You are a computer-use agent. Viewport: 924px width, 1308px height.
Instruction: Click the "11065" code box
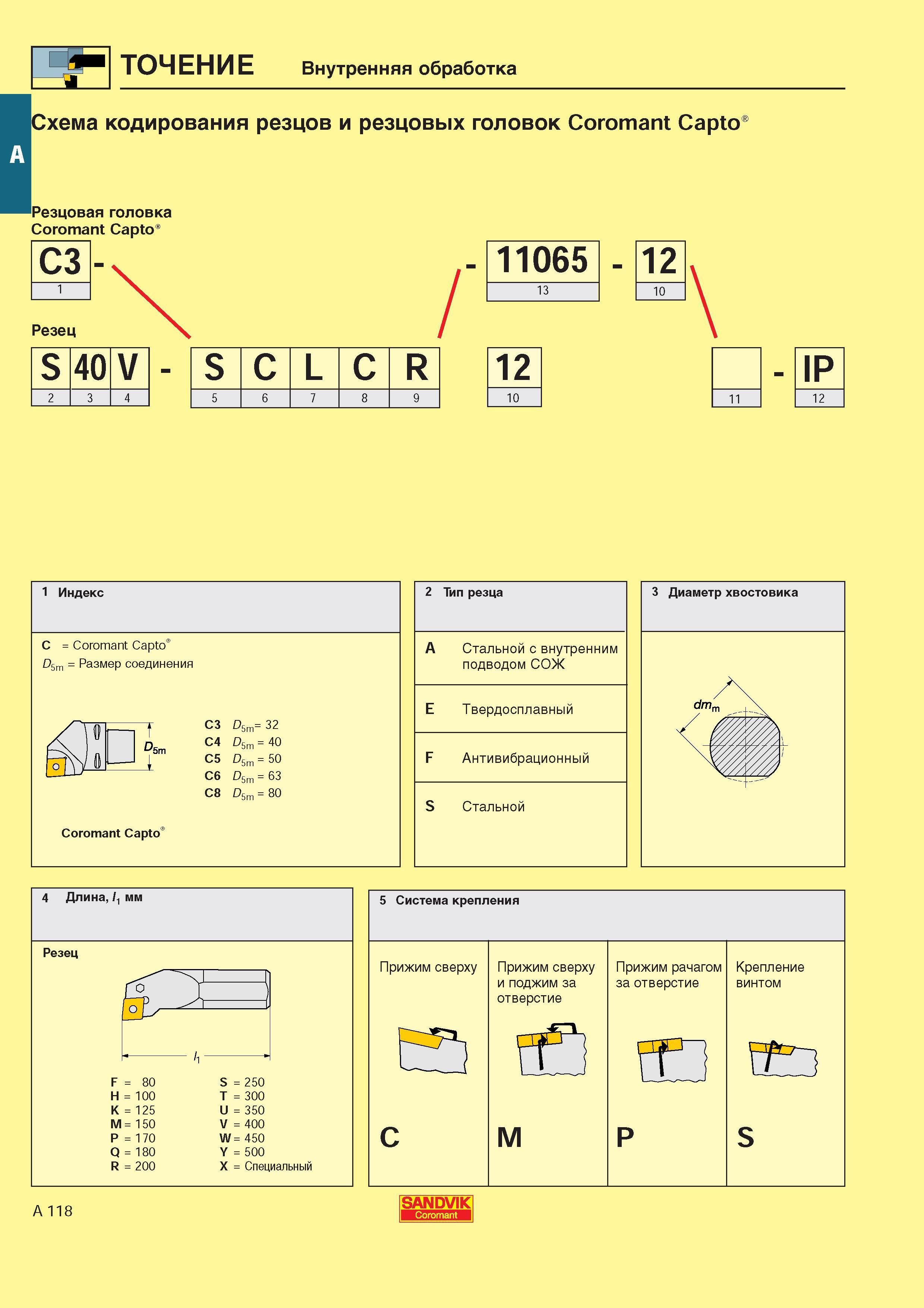[543, 271]
